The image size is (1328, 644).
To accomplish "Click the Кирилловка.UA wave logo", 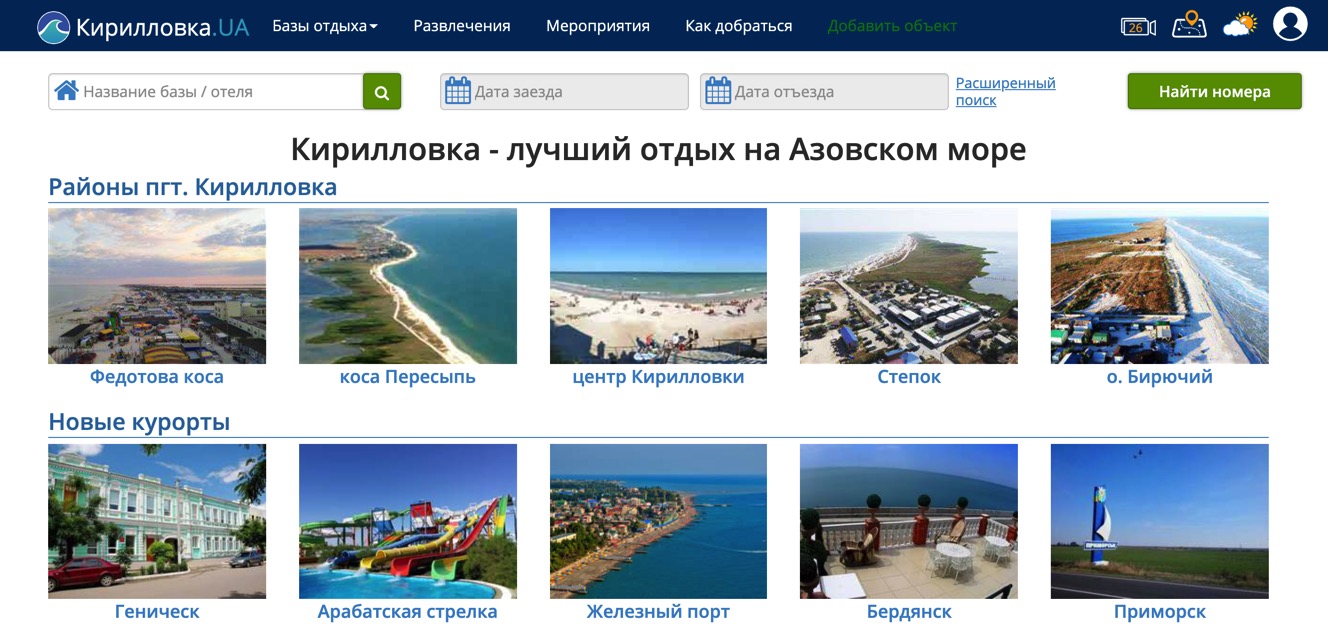I will (x=53, y=26).
